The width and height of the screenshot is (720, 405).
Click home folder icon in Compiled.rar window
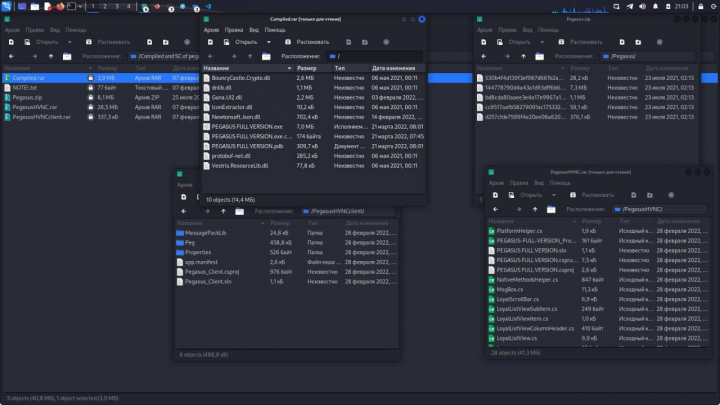(x=266, y=56)
